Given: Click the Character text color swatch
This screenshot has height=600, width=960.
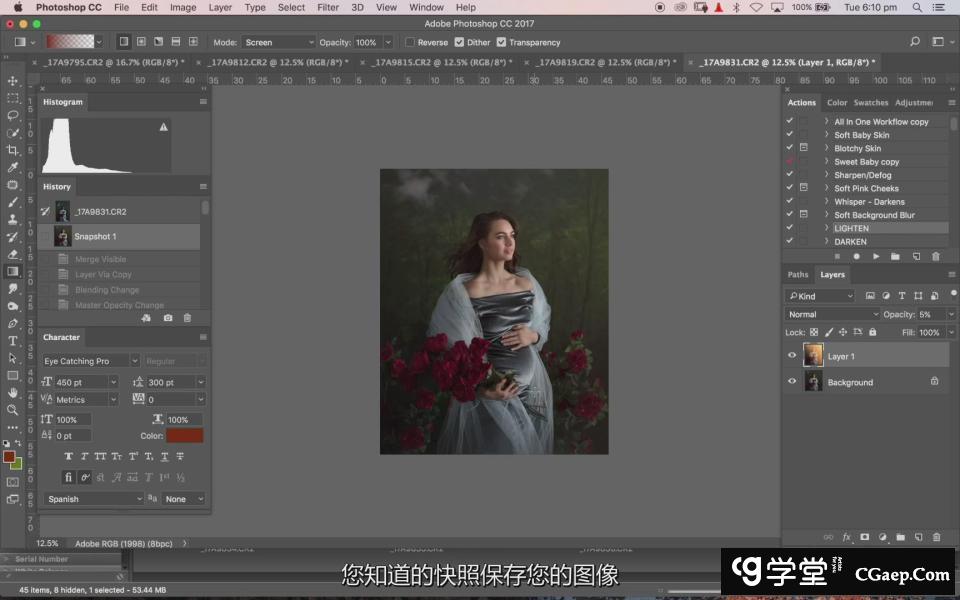Looking at the screenshot, I should point(185,436).
